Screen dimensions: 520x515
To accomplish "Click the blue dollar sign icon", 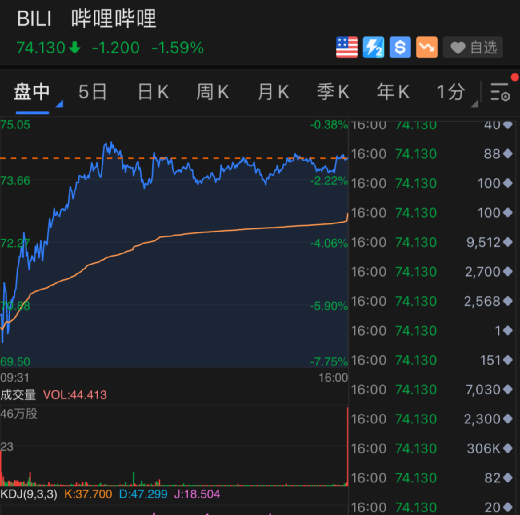I will [x=400, y=47].
